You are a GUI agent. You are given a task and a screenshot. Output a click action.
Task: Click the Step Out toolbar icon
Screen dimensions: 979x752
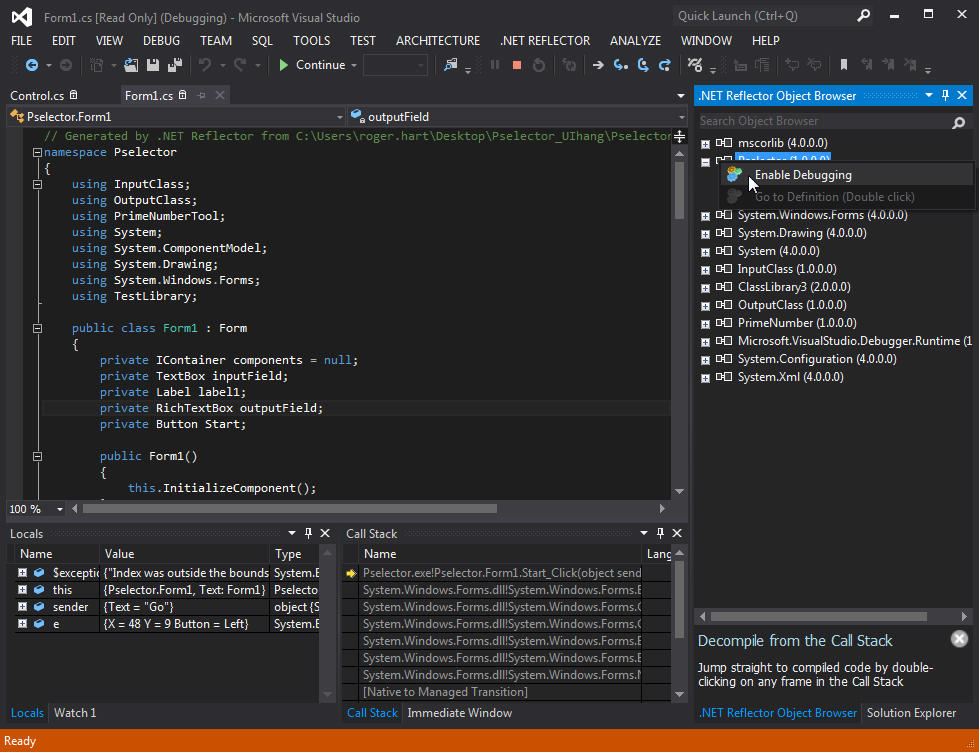click(x=665, y=65)
